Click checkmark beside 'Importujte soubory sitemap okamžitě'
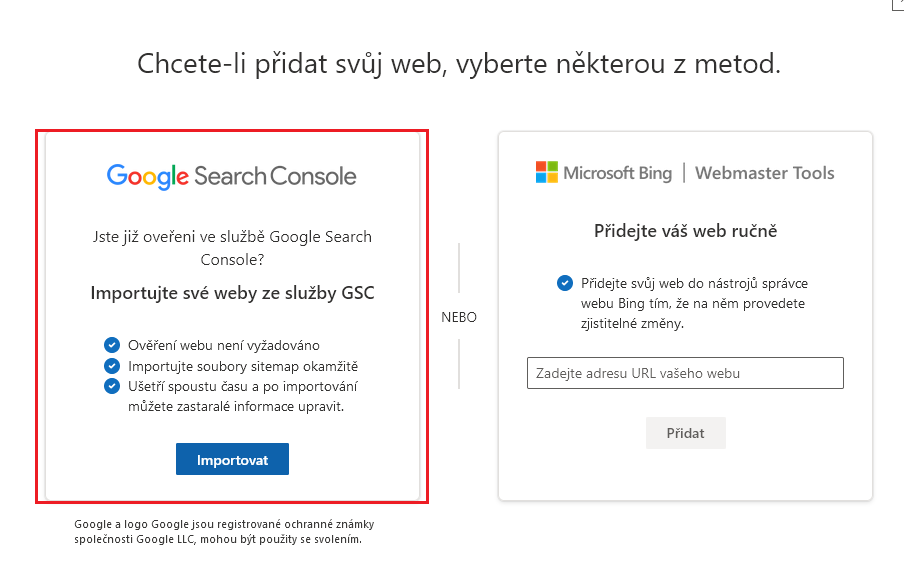The image size is (904, 578). click(111, 366)
